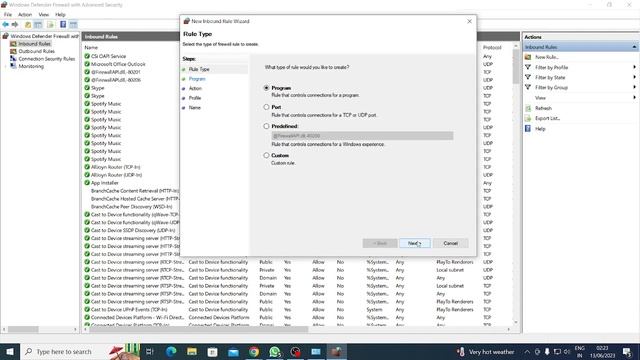Click the Help icon in Actions pane
The width and height of the screenshot is (640, 360).
(x=528, y=129)
